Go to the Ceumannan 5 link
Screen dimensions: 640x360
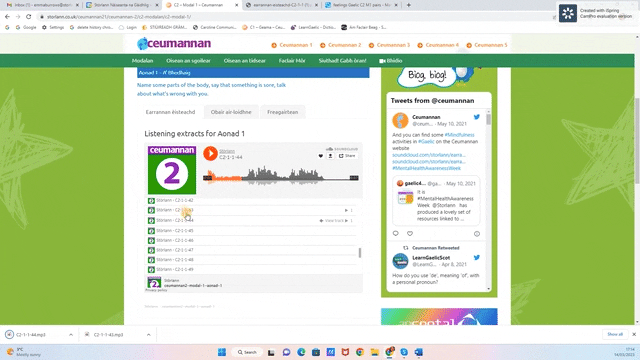(x=487, y=45)
